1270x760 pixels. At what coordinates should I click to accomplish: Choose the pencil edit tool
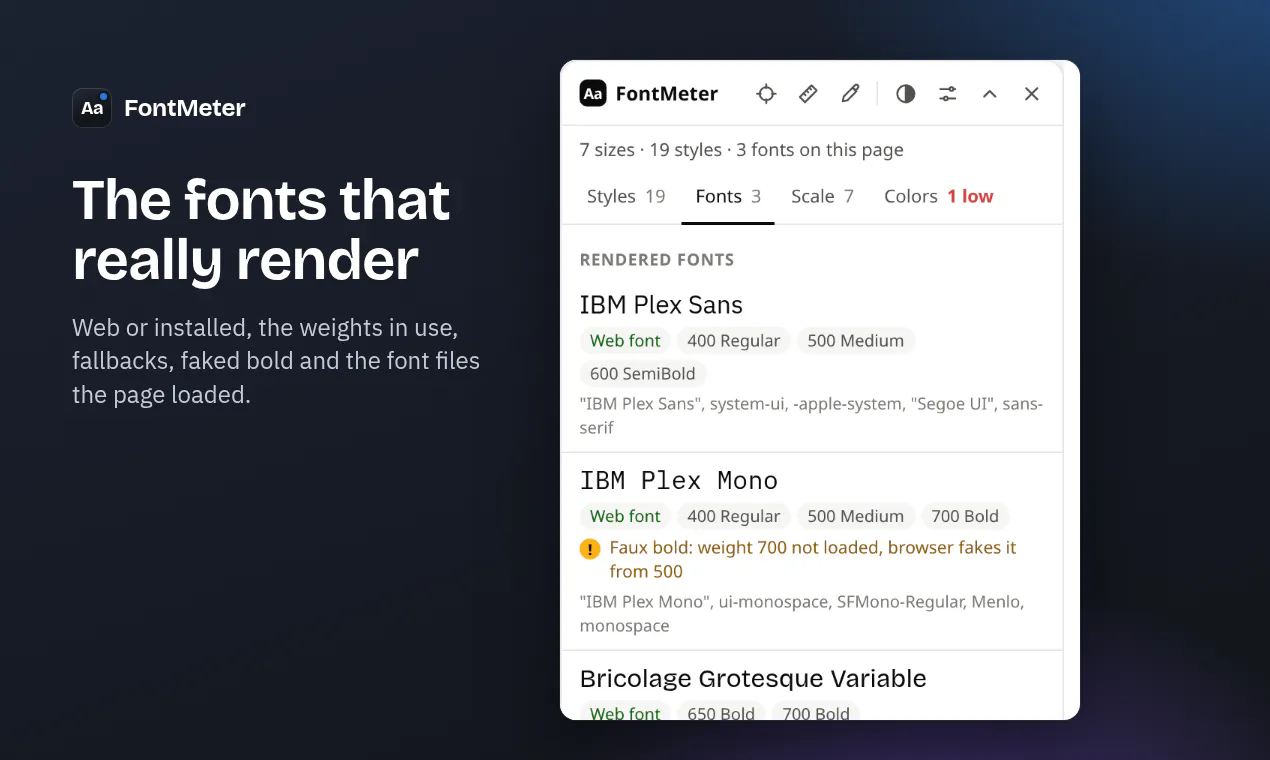[x=850, y=94]
